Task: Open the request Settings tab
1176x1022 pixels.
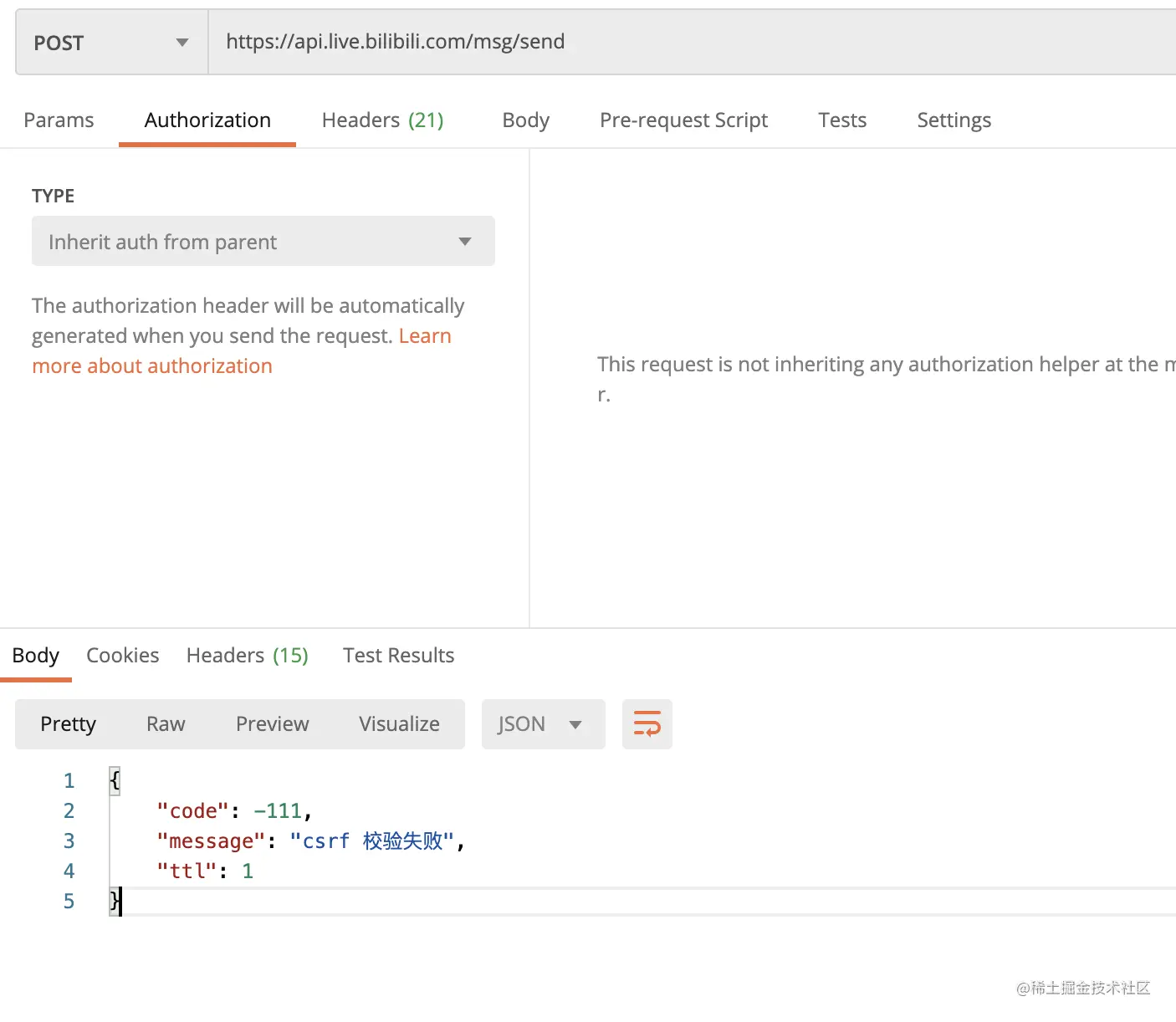Action: point(954,120)
